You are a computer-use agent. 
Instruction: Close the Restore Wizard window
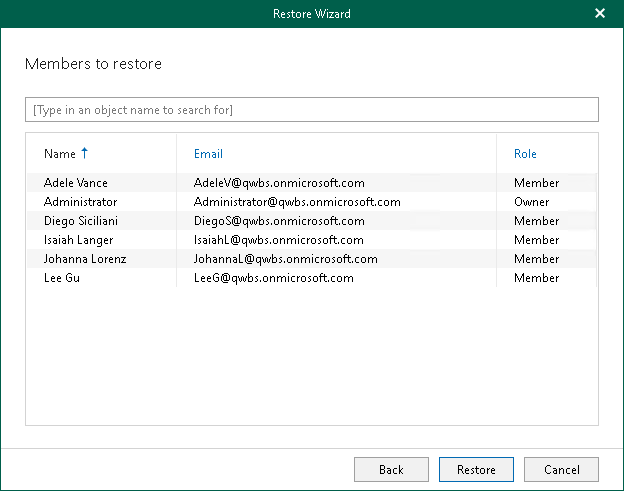600,14
